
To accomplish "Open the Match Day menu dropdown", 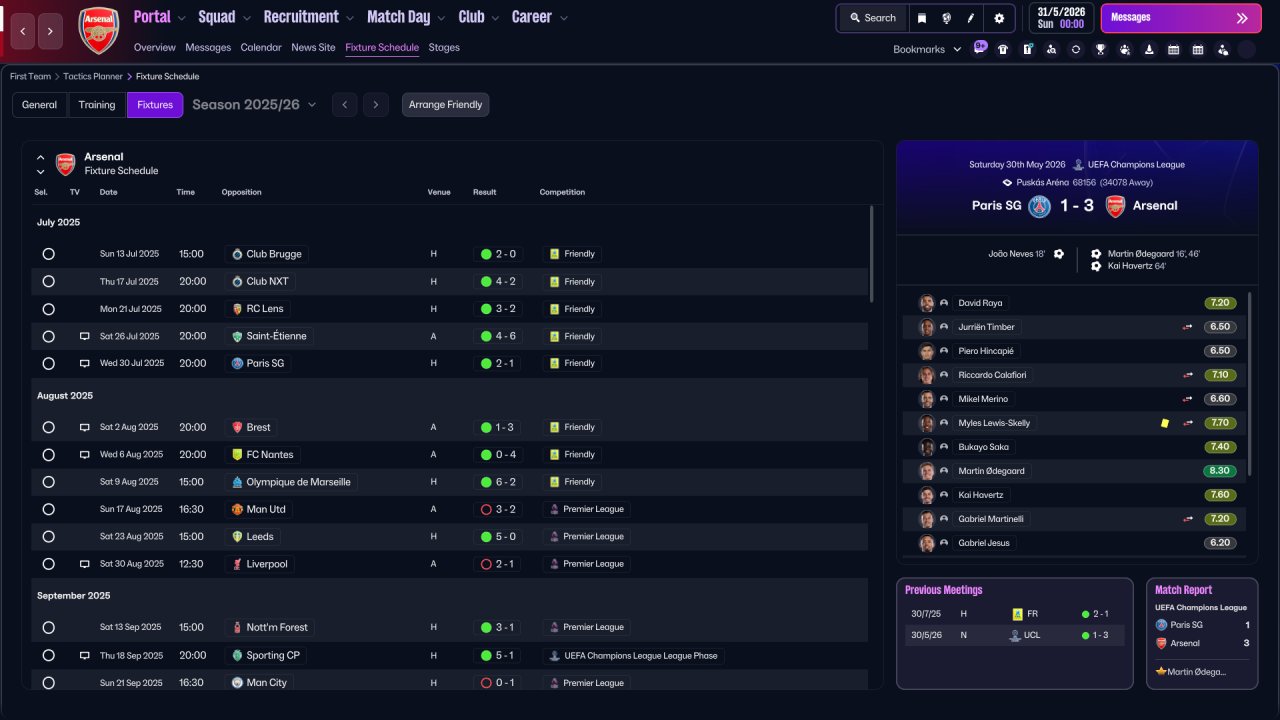I will tap(407, 17).
